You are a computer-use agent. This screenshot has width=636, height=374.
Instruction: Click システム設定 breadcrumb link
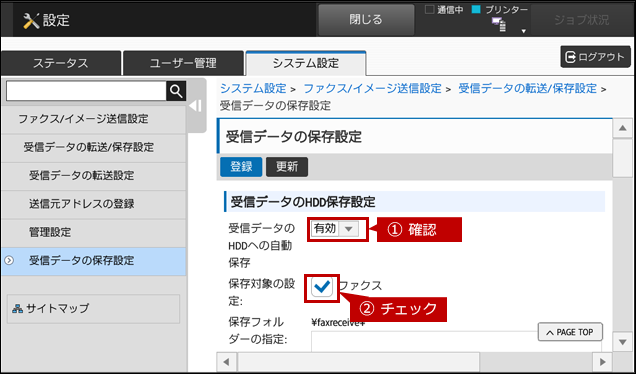coord(253,88)
